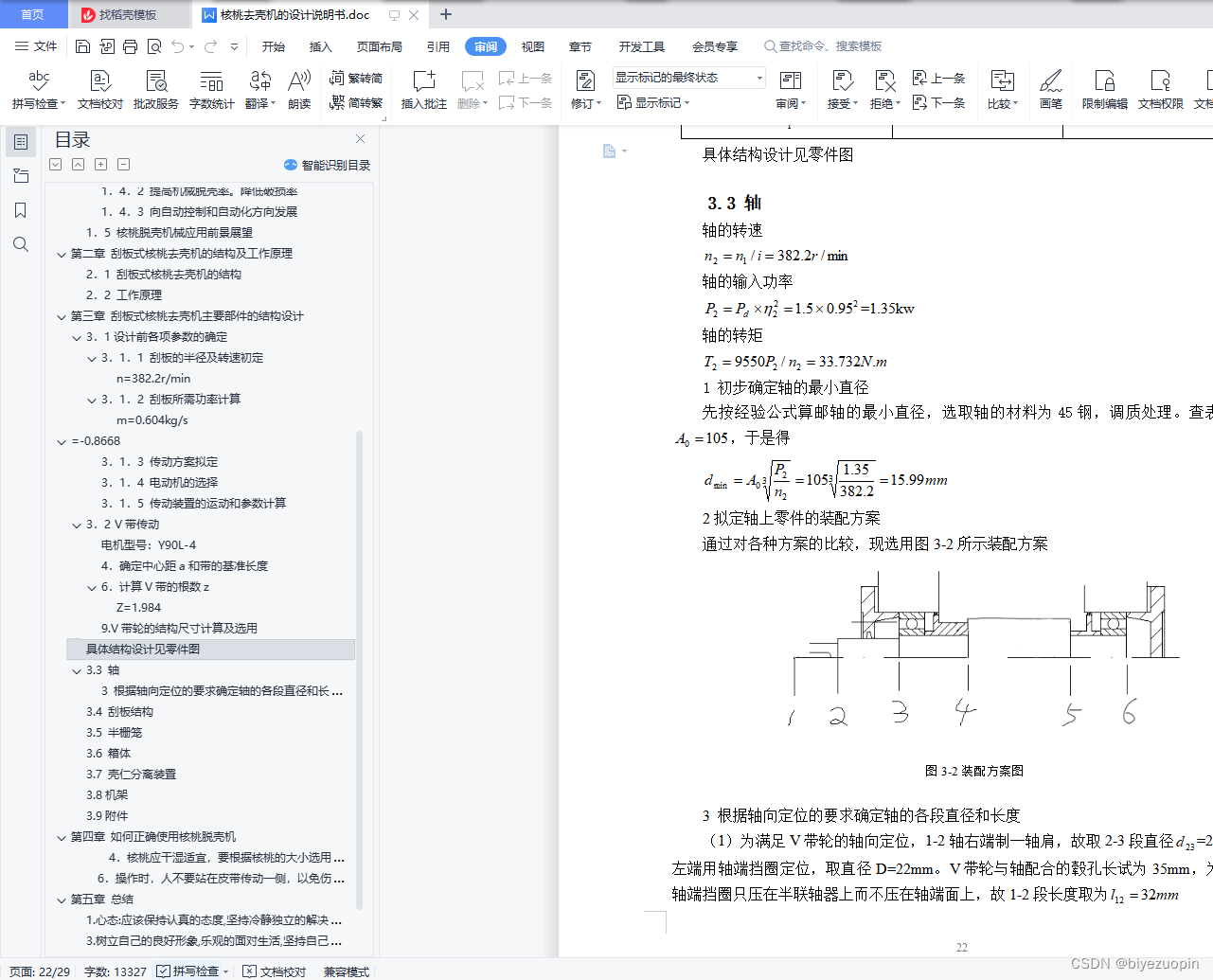Click the 接受 accept changes icon
Image resolution: width=1213 pixels, height=980 pixels.
842,80
